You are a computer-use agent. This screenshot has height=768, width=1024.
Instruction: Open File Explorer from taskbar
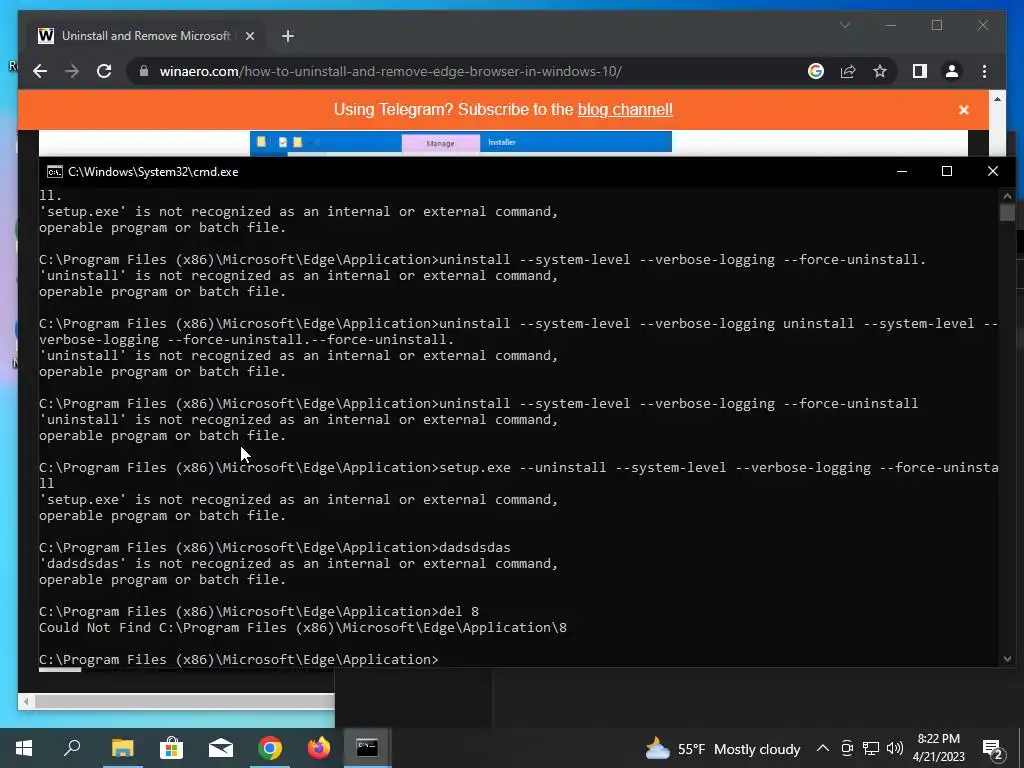click(122, 748)
